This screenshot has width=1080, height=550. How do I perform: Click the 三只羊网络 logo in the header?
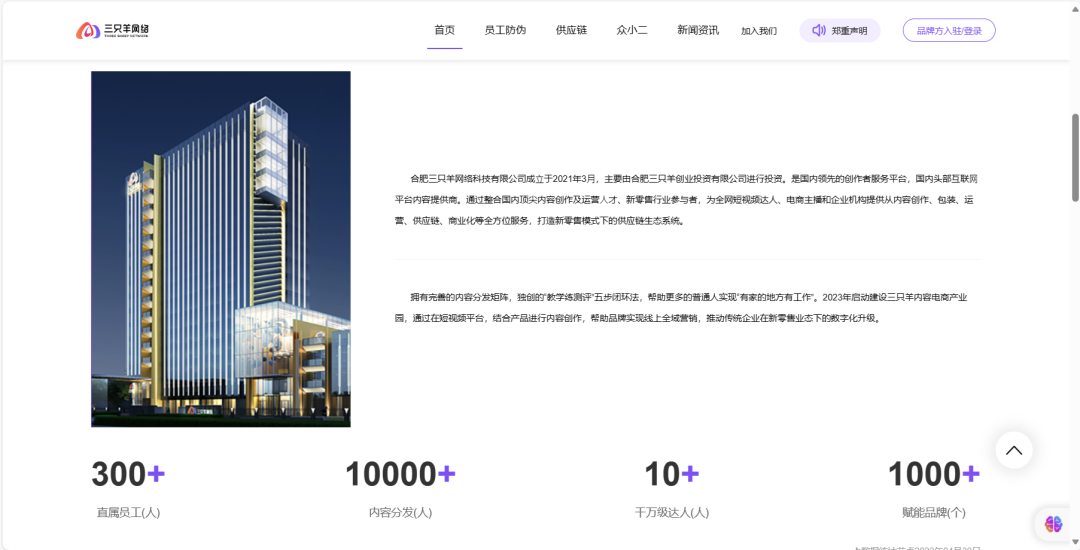[112, 30]
